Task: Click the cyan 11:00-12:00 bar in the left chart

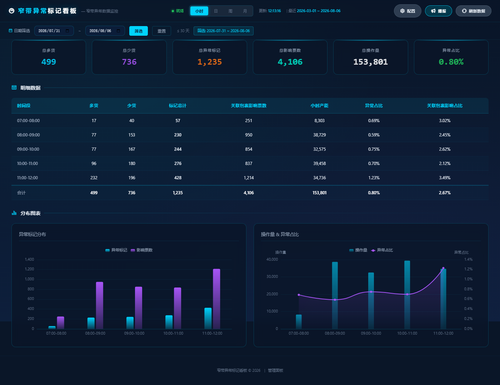Action: (208, 318)
